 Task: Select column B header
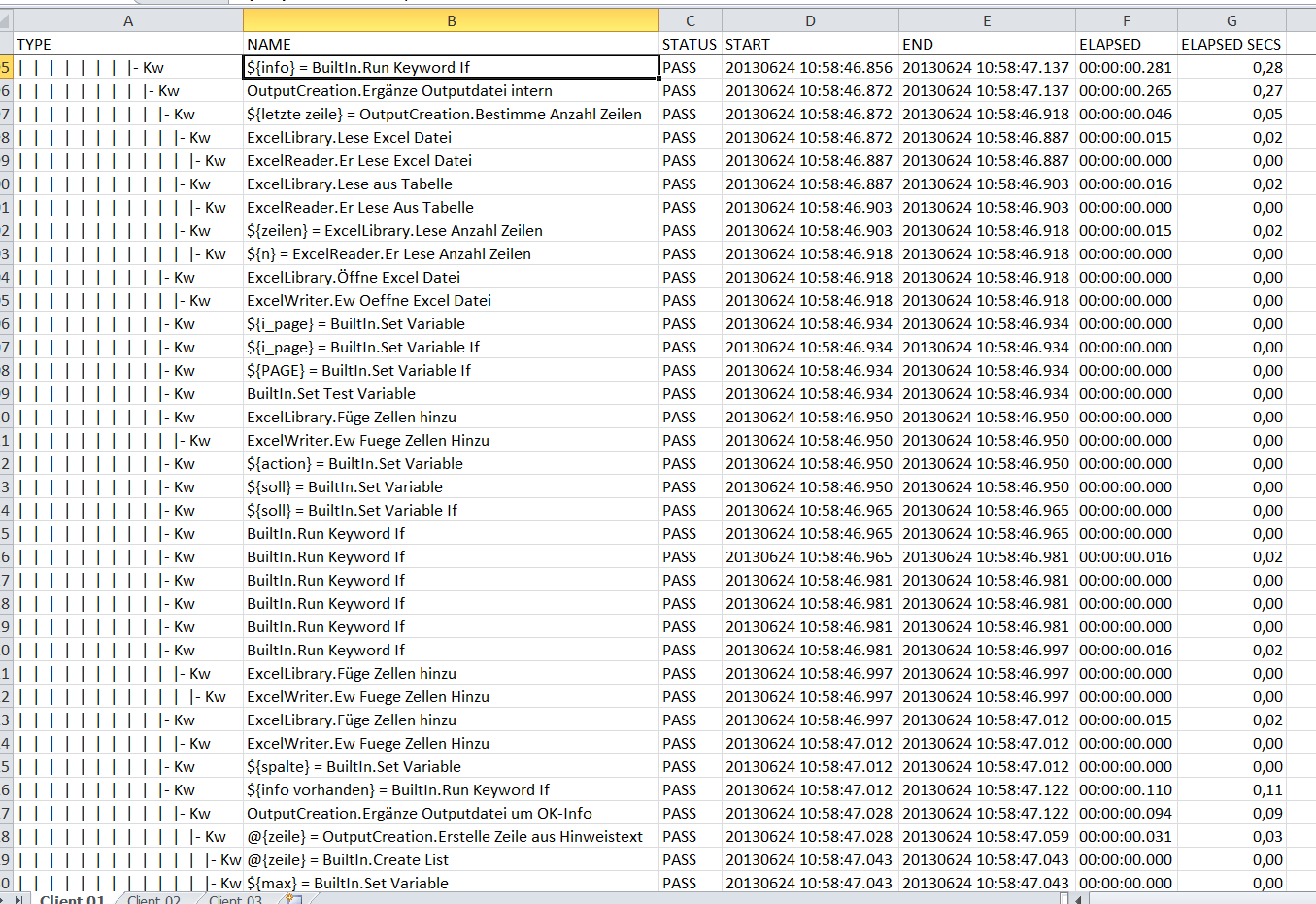pos(451,20)
